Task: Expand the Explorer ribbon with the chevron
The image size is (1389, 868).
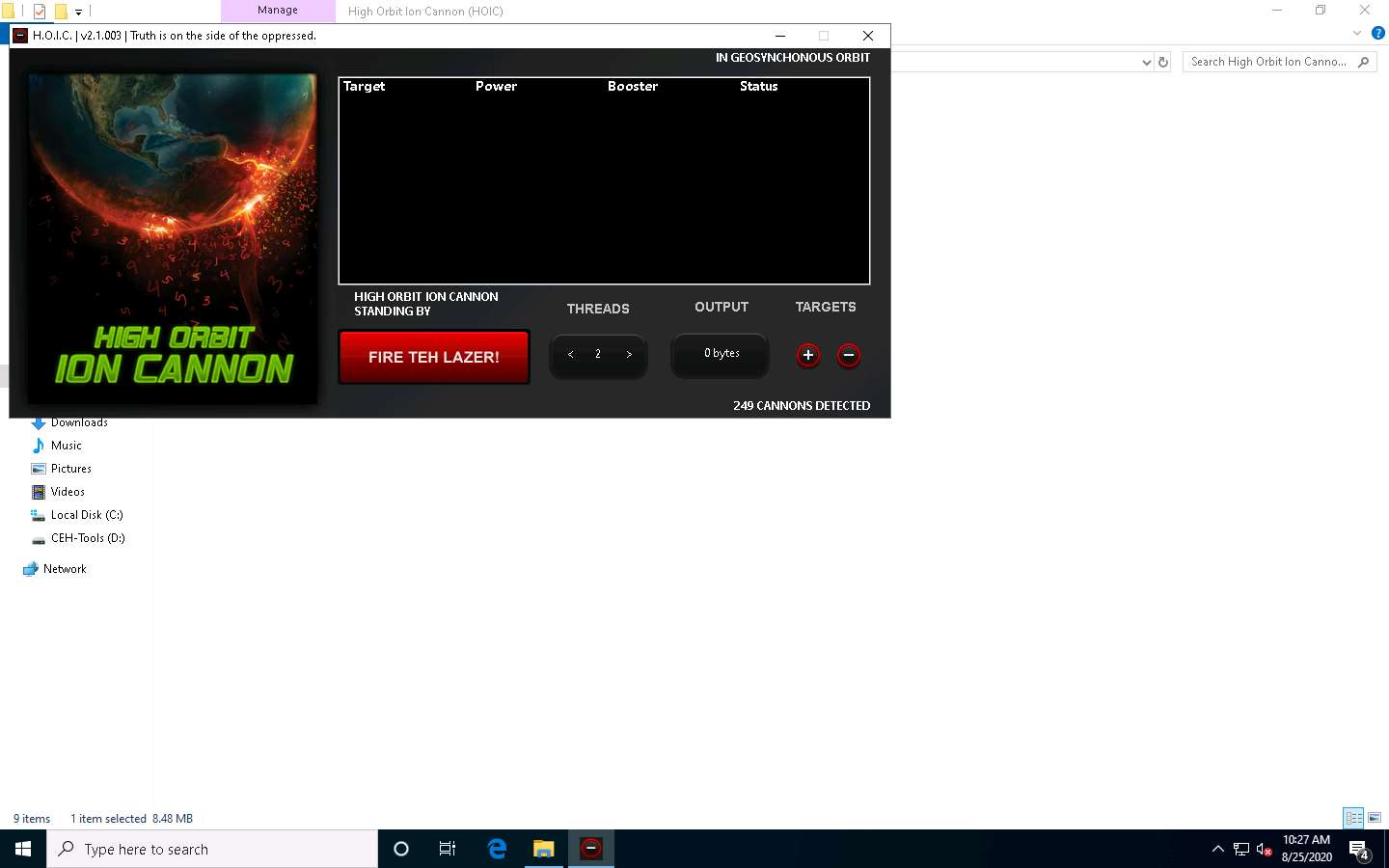Action: [x=1357, y=33]
